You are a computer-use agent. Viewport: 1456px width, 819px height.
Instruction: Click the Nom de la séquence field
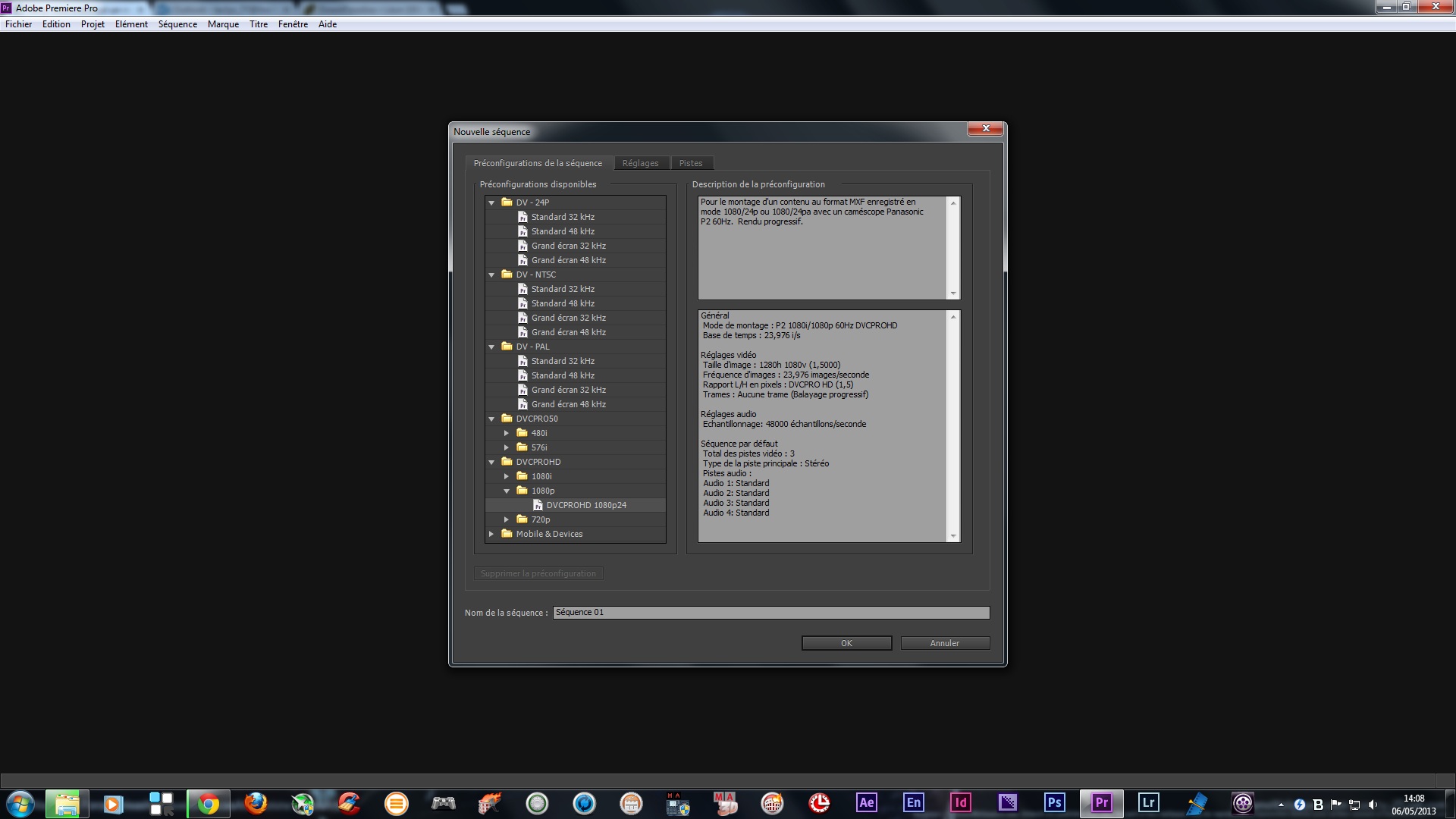click(771, 612)
